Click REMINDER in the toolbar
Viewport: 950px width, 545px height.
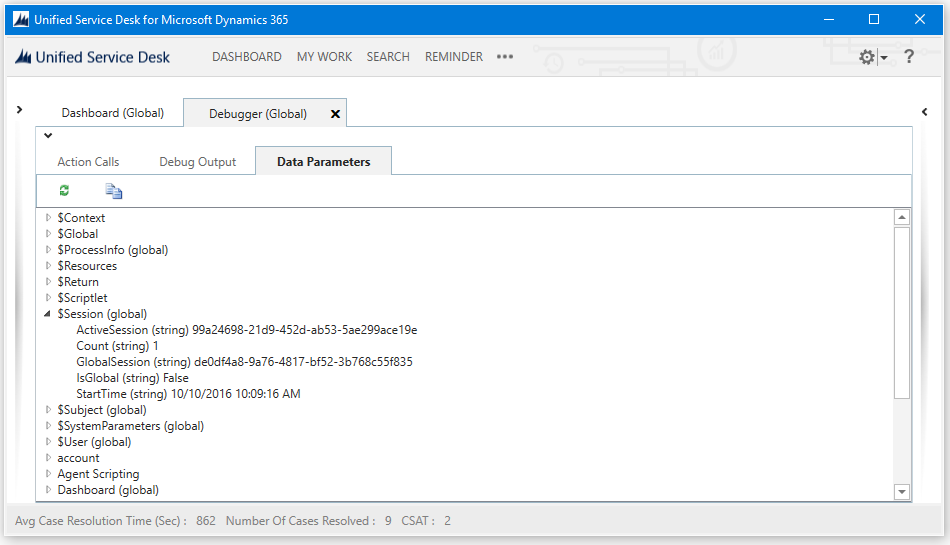click(x=454, y=56)
